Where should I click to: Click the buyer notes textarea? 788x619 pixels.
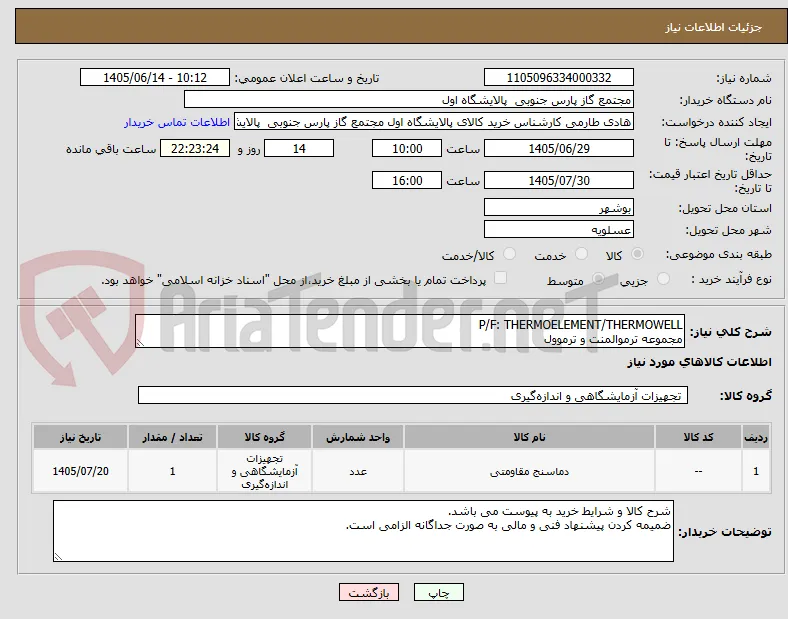tap(363, 531)
